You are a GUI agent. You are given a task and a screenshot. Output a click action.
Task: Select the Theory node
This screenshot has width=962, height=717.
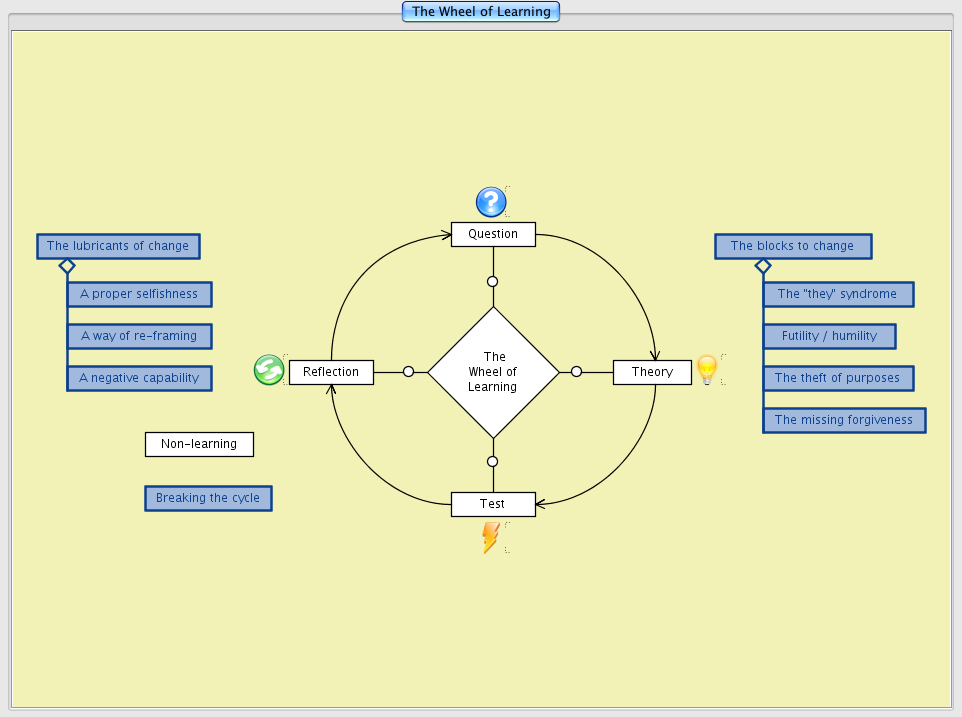(x=652, y=372)
